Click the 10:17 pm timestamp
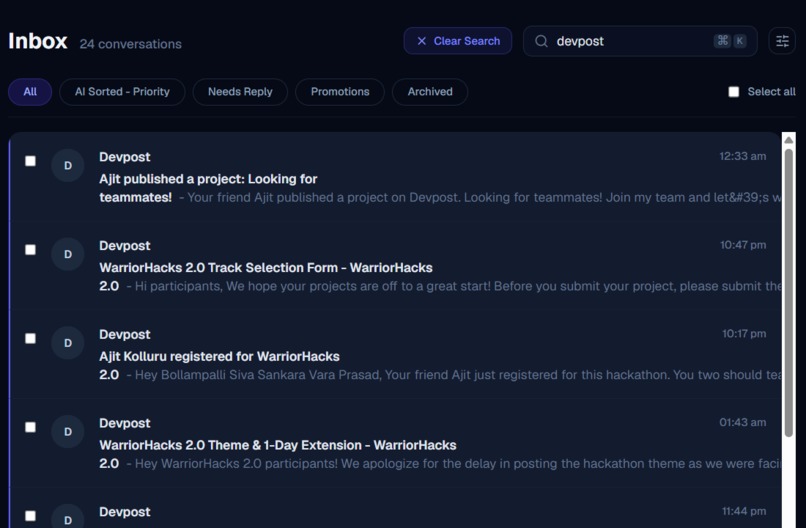The height and width of the screenshot is (528, 806). tap(744, 334)
